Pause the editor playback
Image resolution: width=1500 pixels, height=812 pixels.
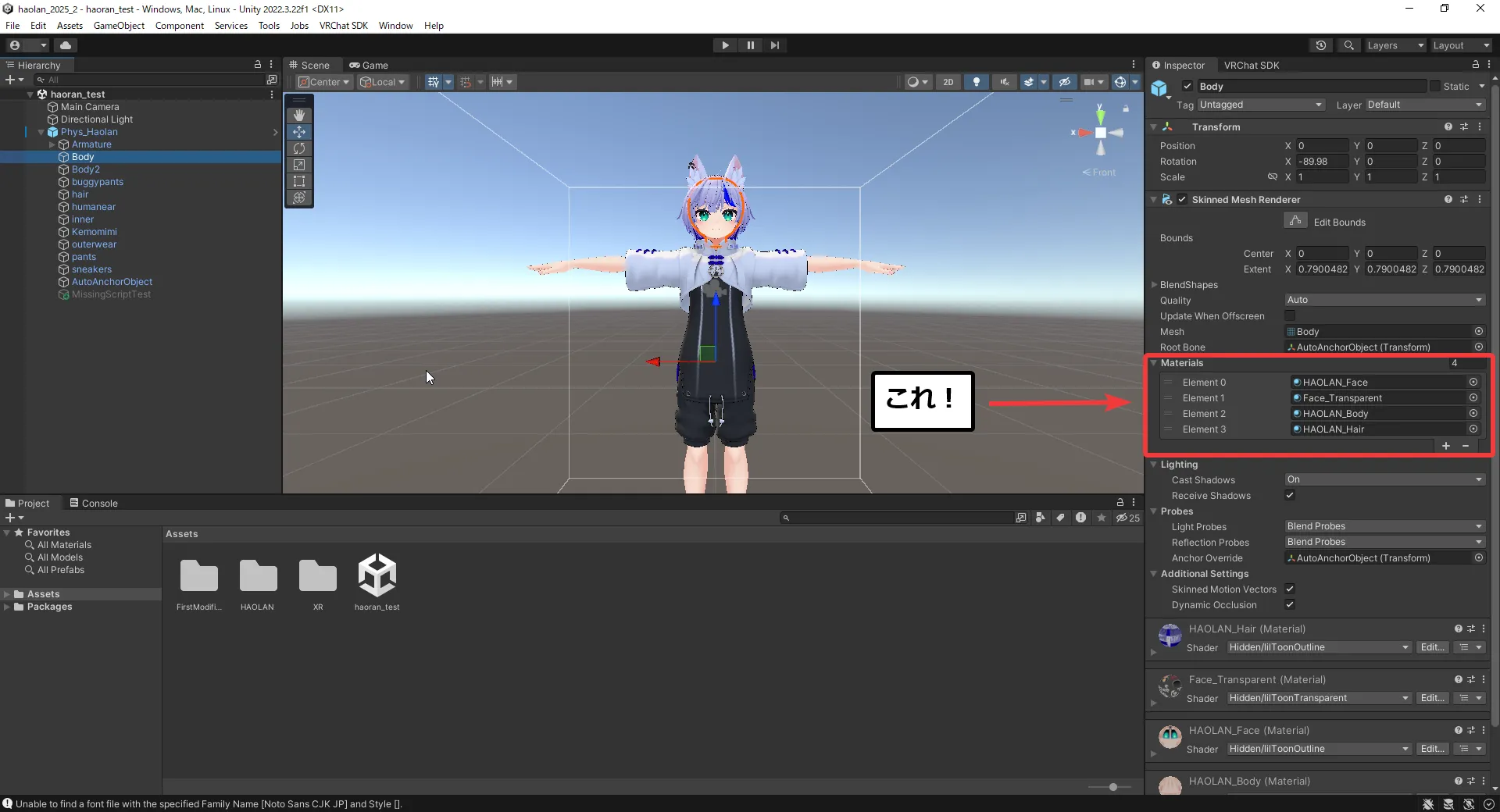coord(750,45)
